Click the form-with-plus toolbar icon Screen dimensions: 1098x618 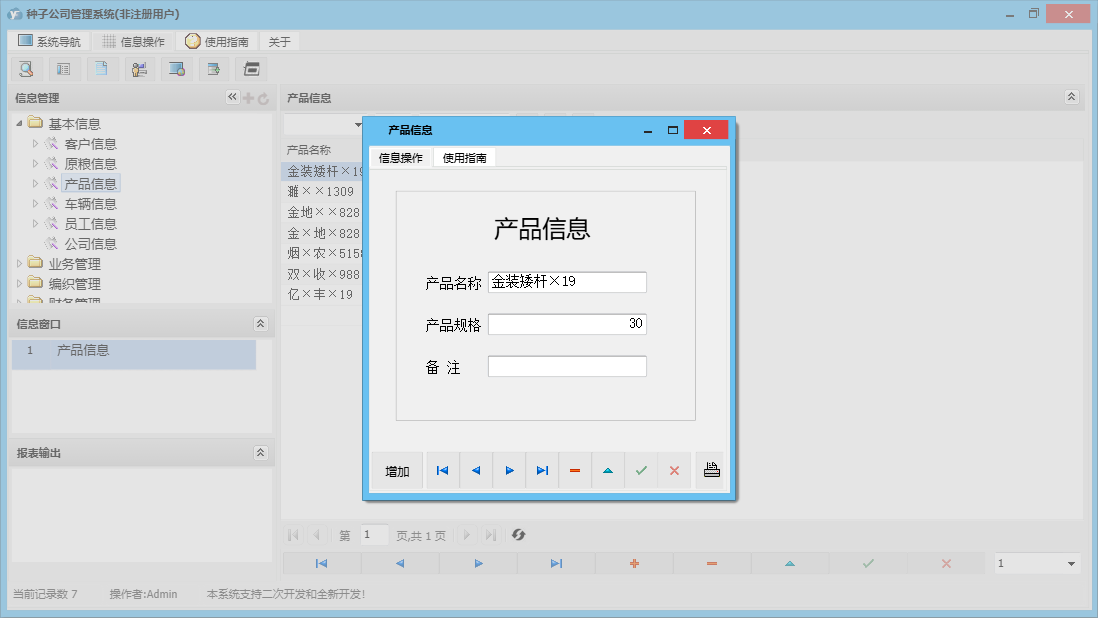[213, 68]
